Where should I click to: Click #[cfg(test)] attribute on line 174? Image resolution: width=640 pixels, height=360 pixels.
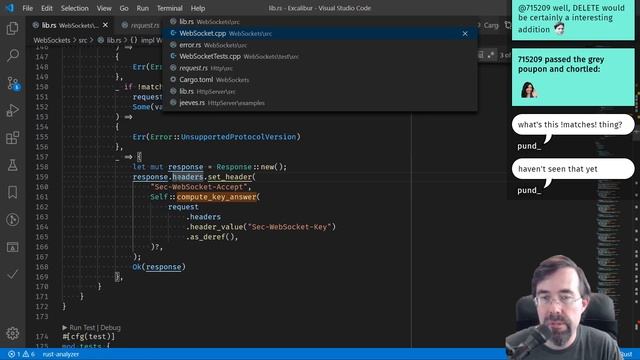pyautogui.click(x=89, y=337)
